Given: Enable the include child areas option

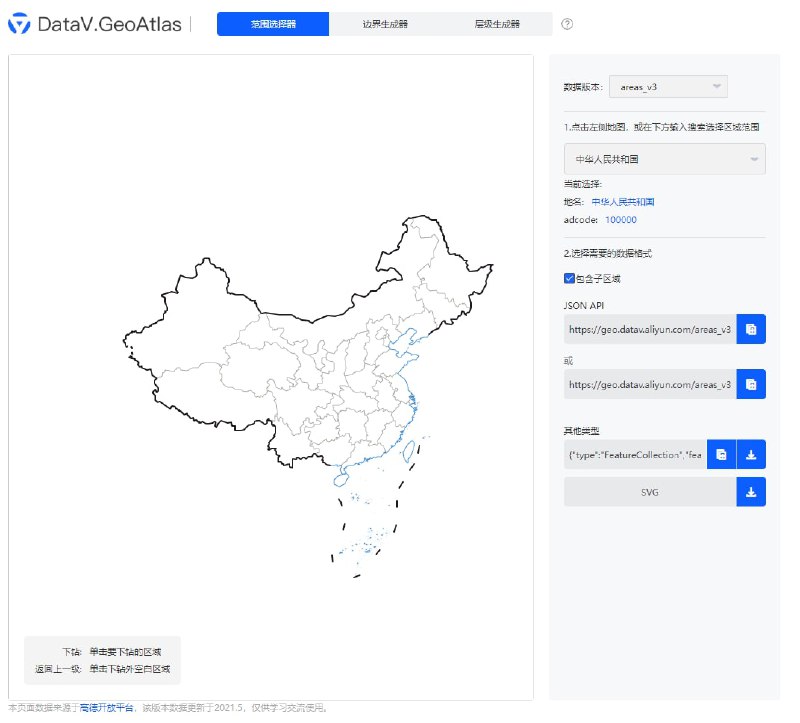Looking at the screenshot, I should (x=570, y=279).
